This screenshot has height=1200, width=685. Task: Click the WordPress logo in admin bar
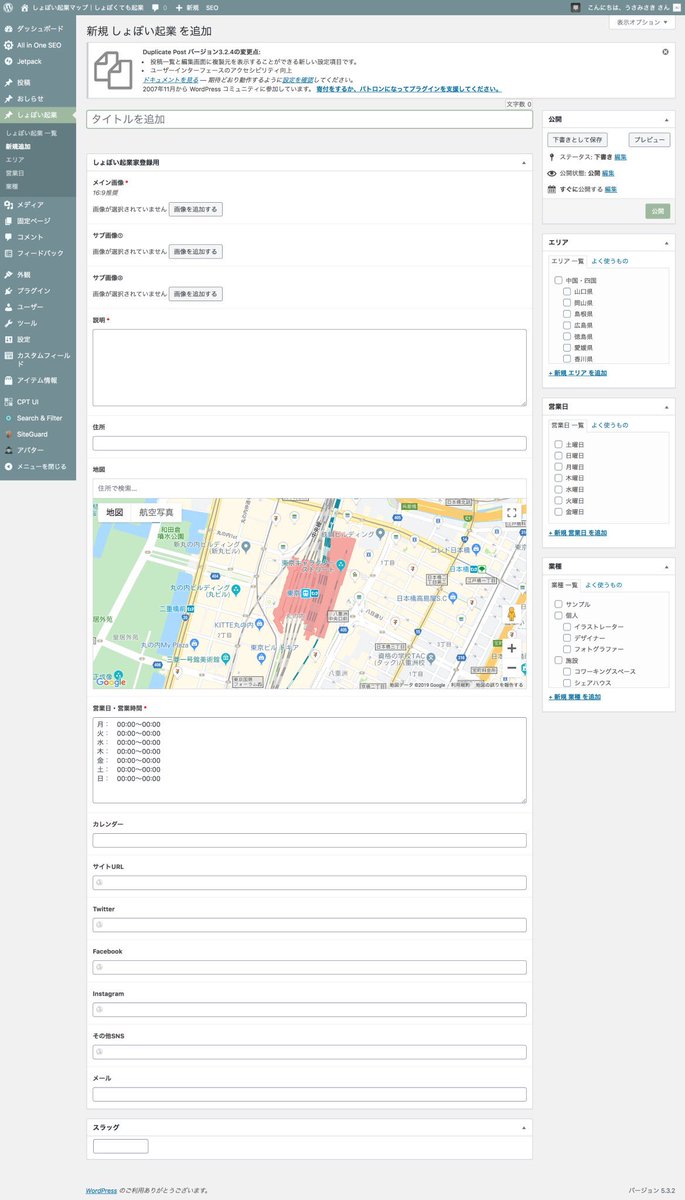[x=8, y=7]
